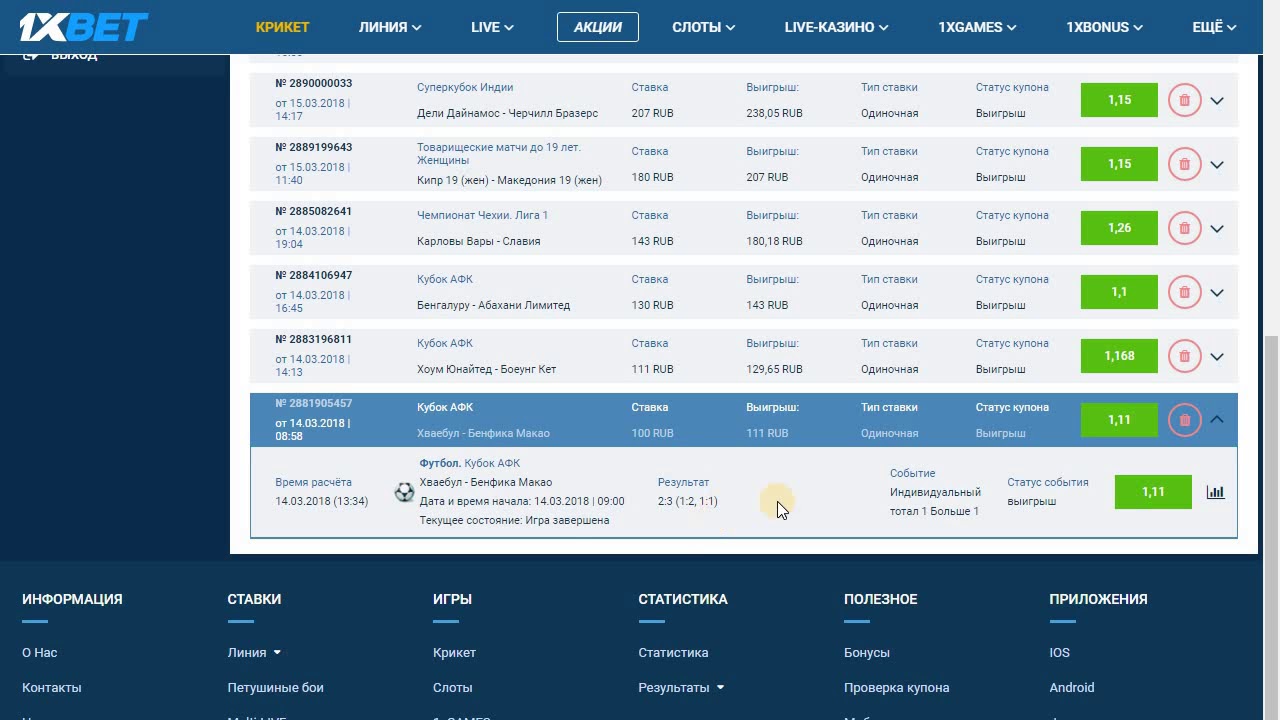Open footer Android app link
Image resolution: width=1280 pixels, height=720 pixels.
coord(1072,688)
